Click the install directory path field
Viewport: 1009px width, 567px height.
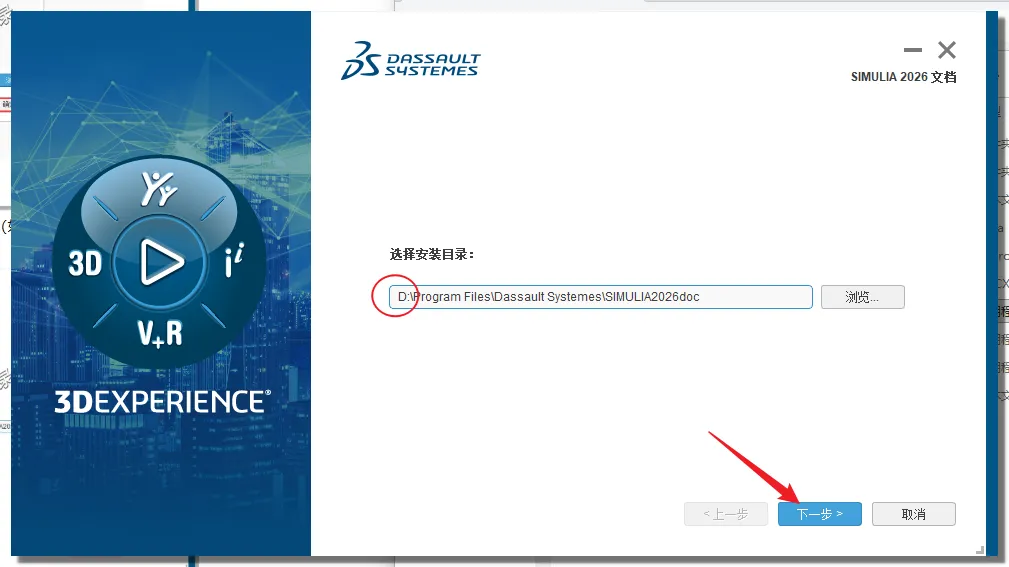click(600, 297)
